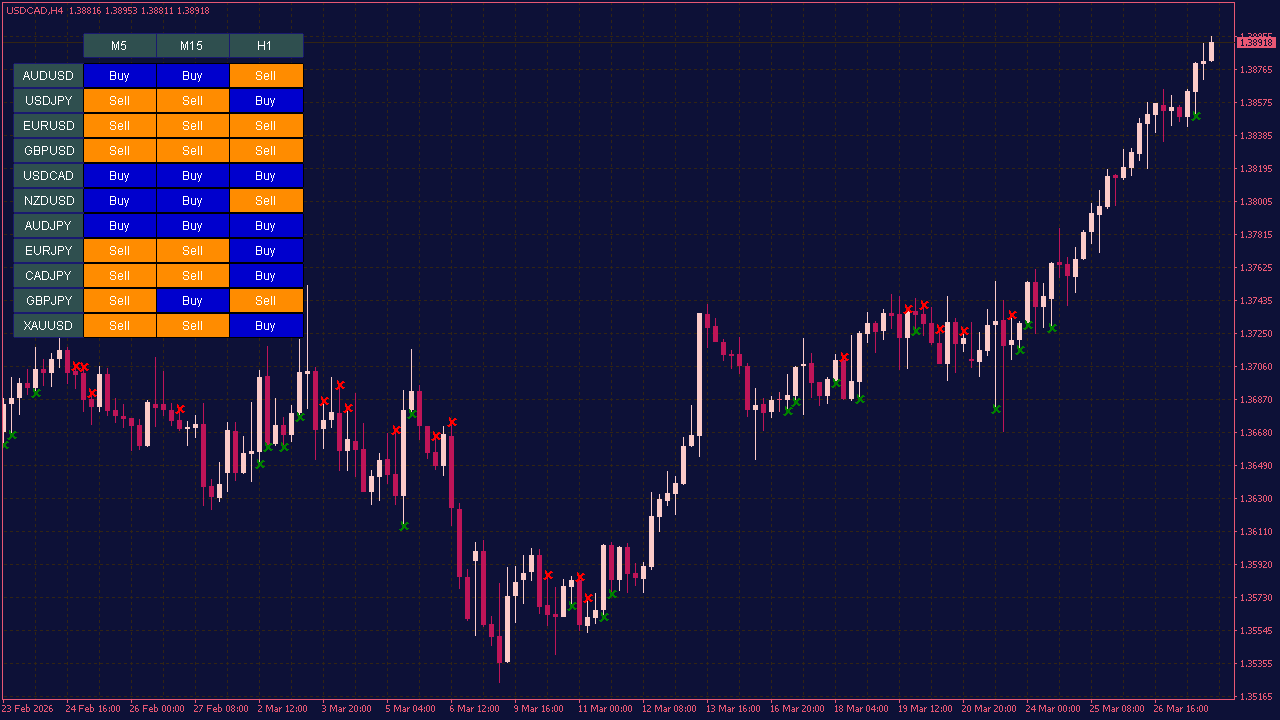The height and width of the screenshot is (720, 1280).
Task: Select the M15 timeframe column header
Action: [192, 46]
